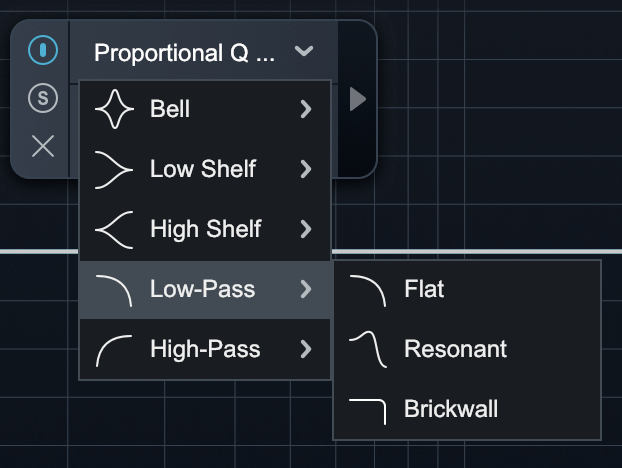Image resolution: width=622 pixels, height=468 pixels.
Task: Remove the band with the X button
Action: point(43,146)
